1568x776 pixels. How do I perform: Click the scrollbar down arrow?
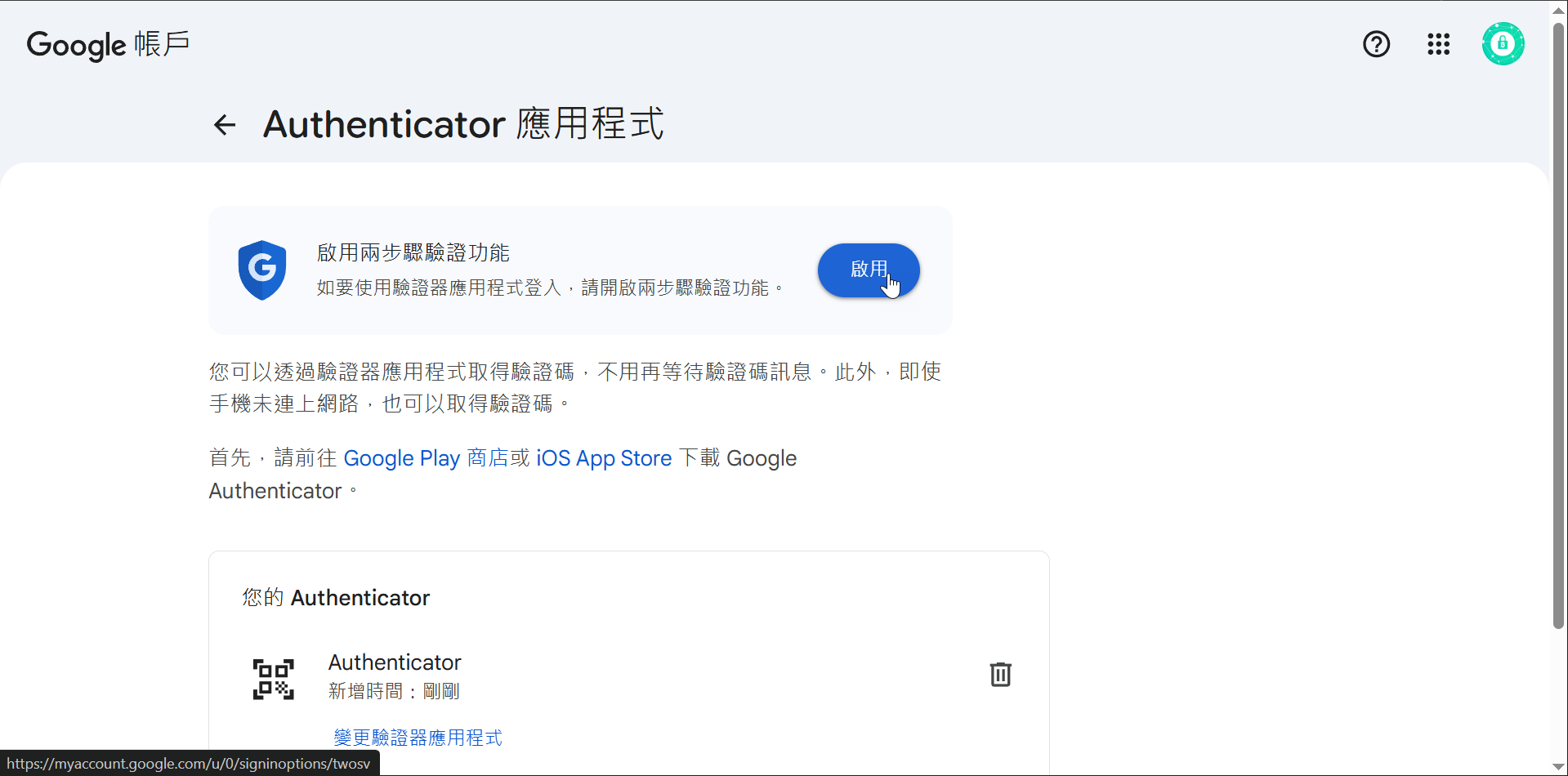coord(1559,766)
